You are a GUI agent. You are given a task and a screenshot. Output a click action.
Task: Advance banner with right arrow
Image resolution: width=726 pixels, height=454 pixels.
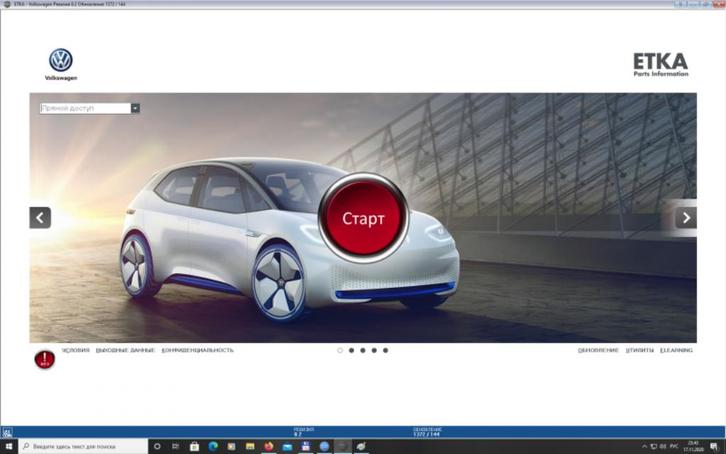pos(685,217)
